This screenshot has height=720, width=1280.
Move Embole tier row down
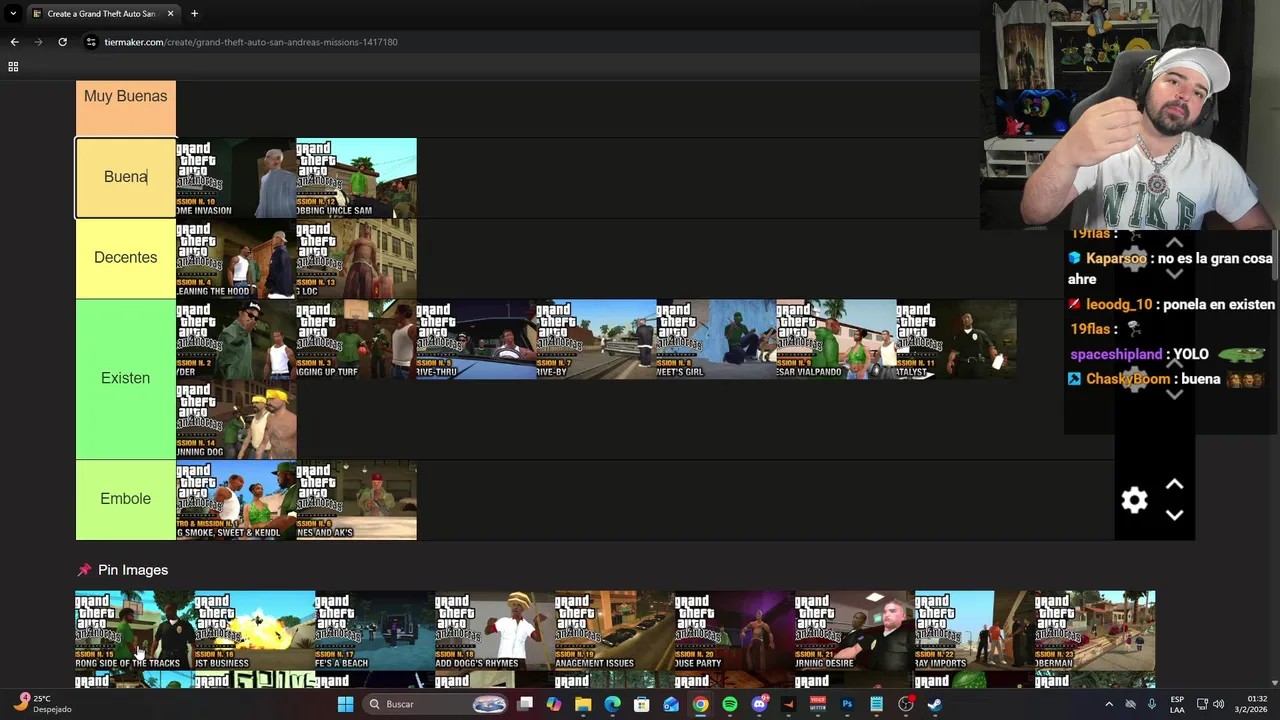[1175, 515]
